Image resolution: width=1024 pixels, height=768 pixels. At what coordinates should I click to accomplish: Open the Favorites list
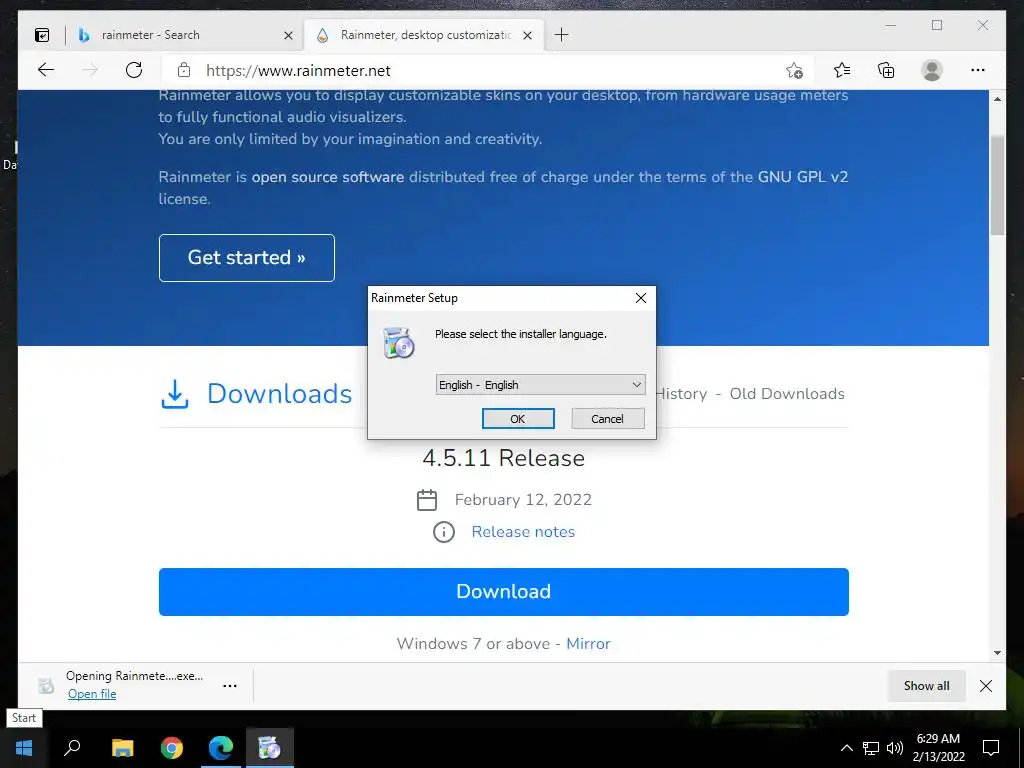(x=842, y=70)
